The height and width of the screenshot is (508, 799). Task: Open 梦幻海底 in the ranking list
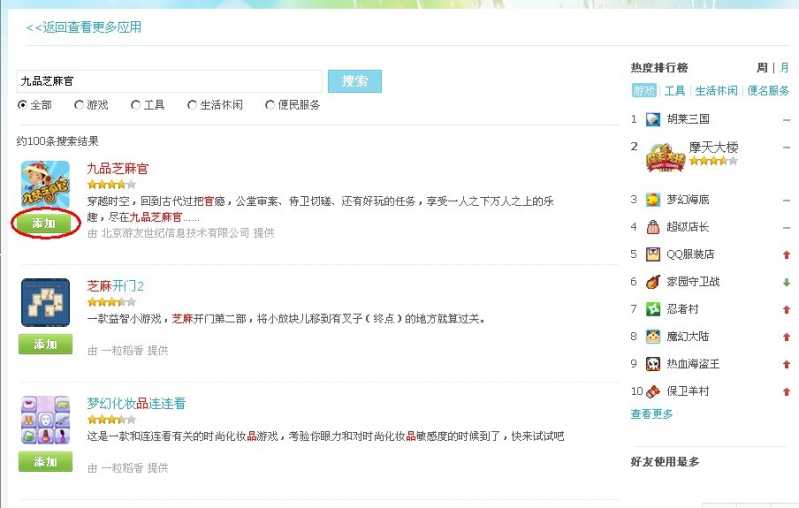[688, 199]
